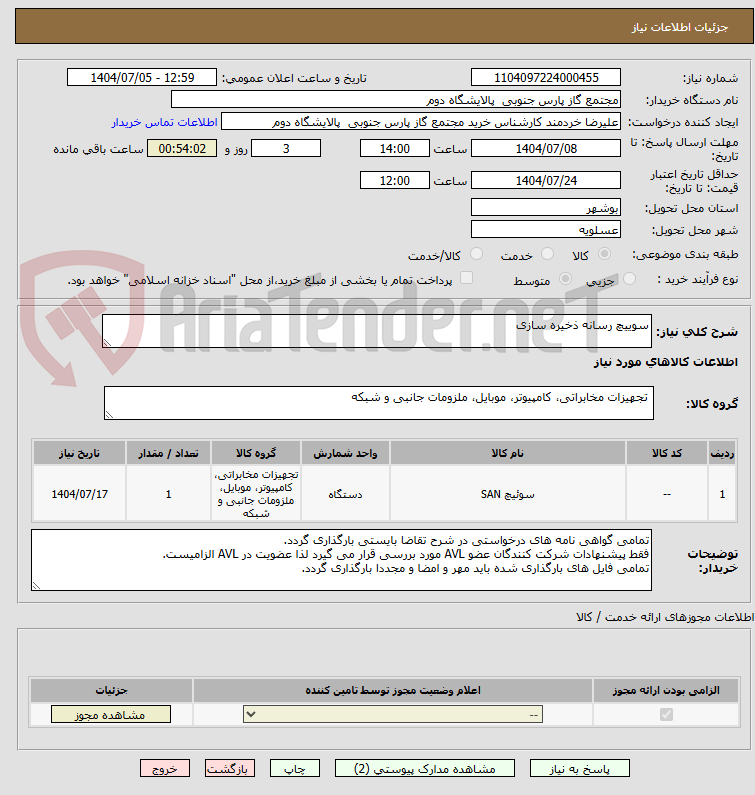The image size is (755, 795).
Task: Select the خدمت radio button
Action: (x=547, y=254)
